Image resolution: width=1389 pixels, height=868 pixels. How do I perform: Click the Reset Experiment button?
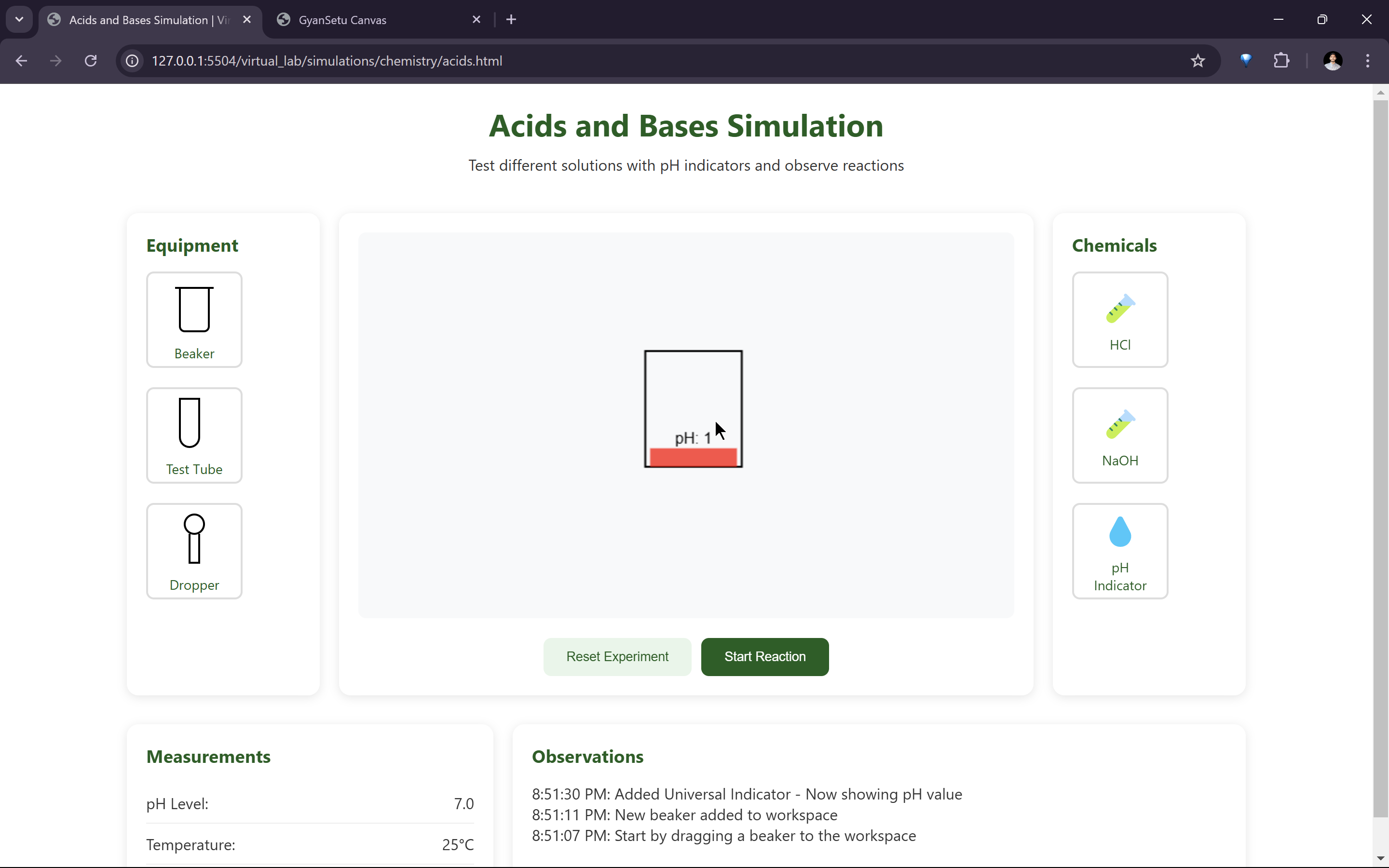617,656
